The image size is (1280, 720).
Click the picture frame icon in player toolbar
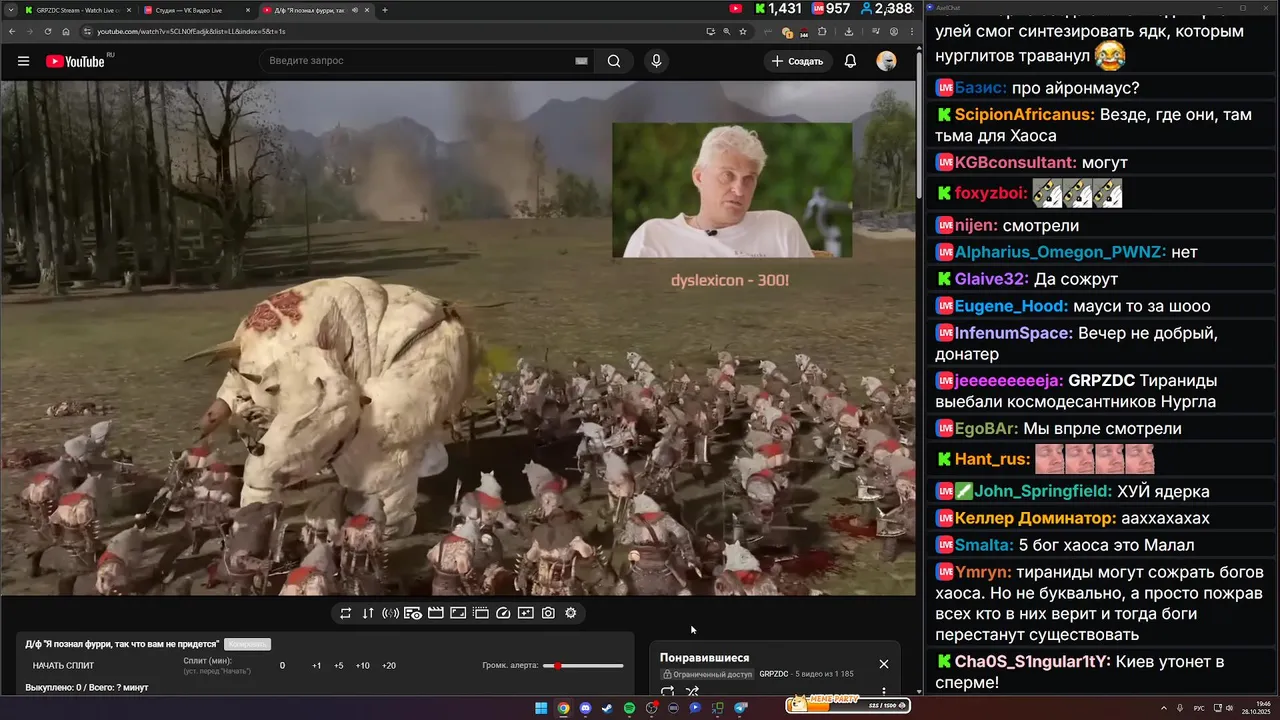tap(458, 613)
